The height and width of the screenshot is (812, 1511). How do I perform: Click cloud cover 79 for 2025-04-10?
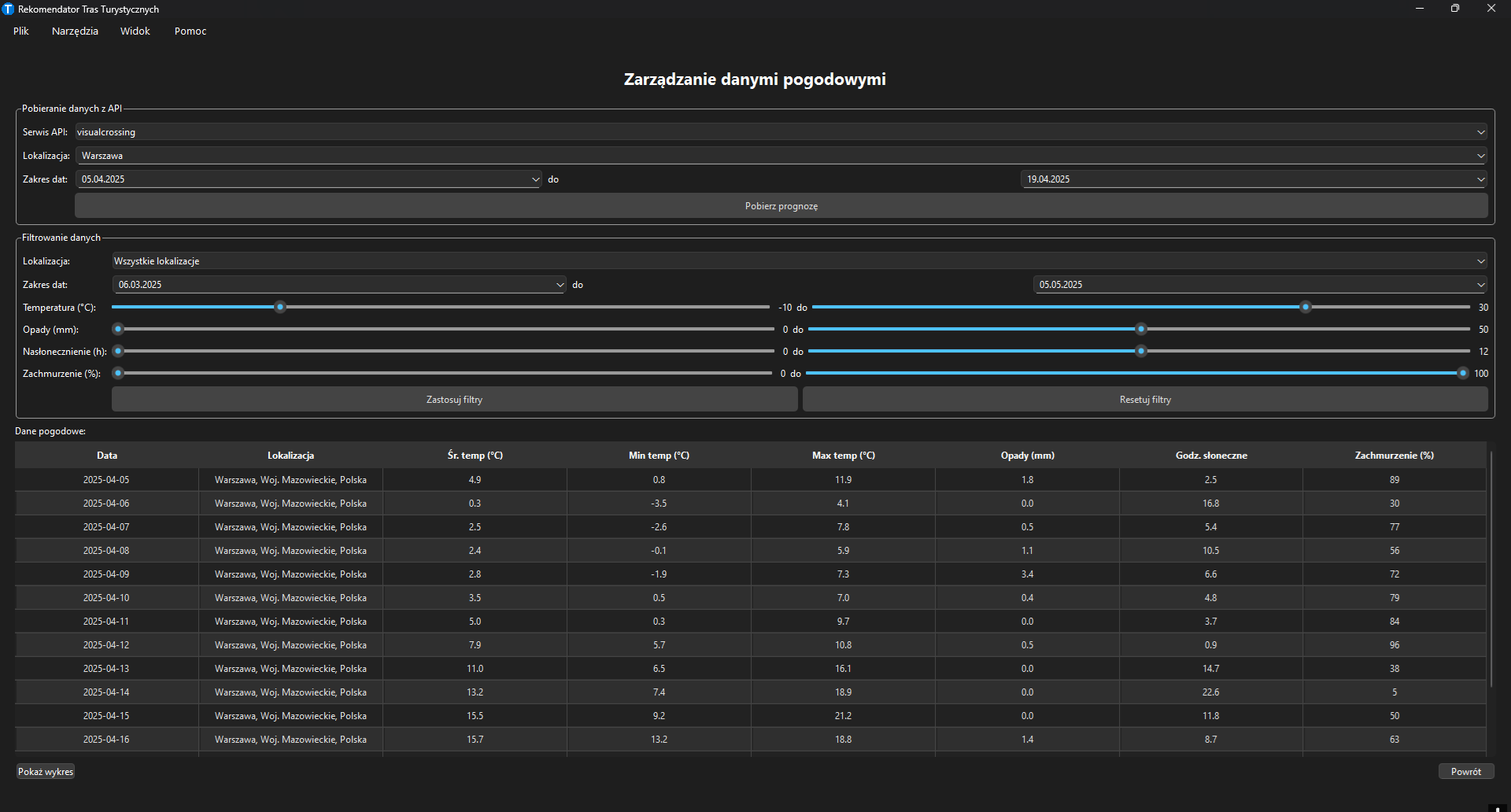click(x=1395, y=598)
